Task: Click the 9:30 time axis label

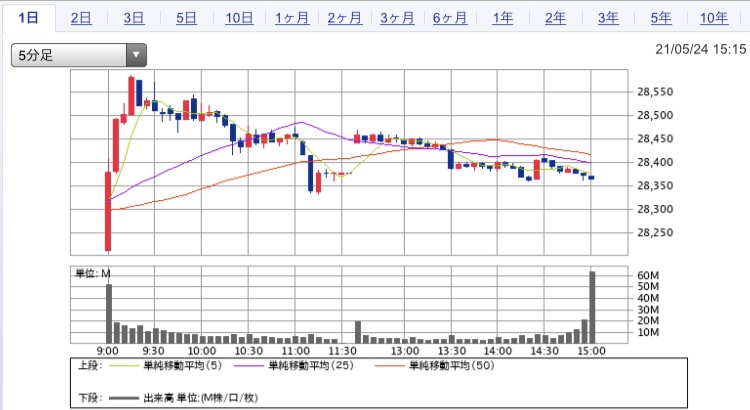Action: (154, 351)
